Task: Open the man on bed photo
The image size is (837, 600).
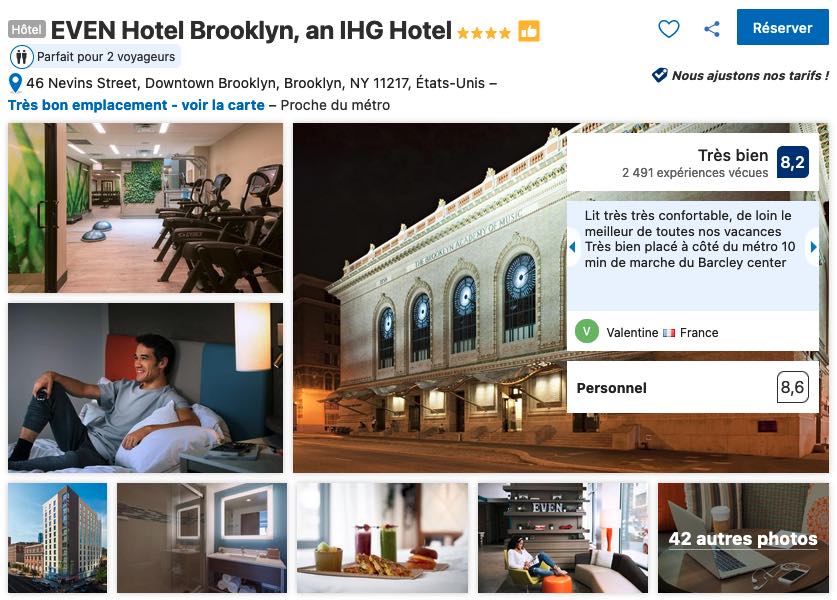Action: tap(145, 388)
